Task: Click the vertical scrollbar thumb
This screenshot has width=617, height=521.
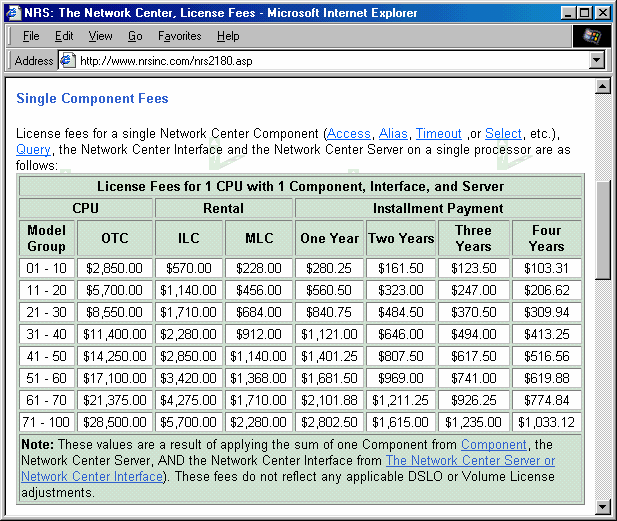Action: tap(602, 230)
